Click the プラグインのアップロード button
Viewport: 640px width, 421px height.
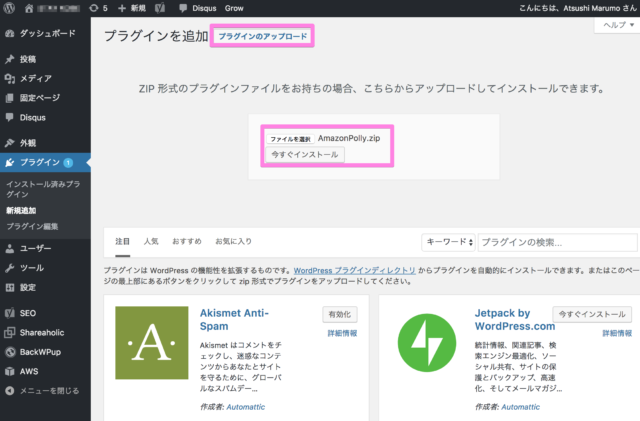pyautogui.click(x=262, y=36)
